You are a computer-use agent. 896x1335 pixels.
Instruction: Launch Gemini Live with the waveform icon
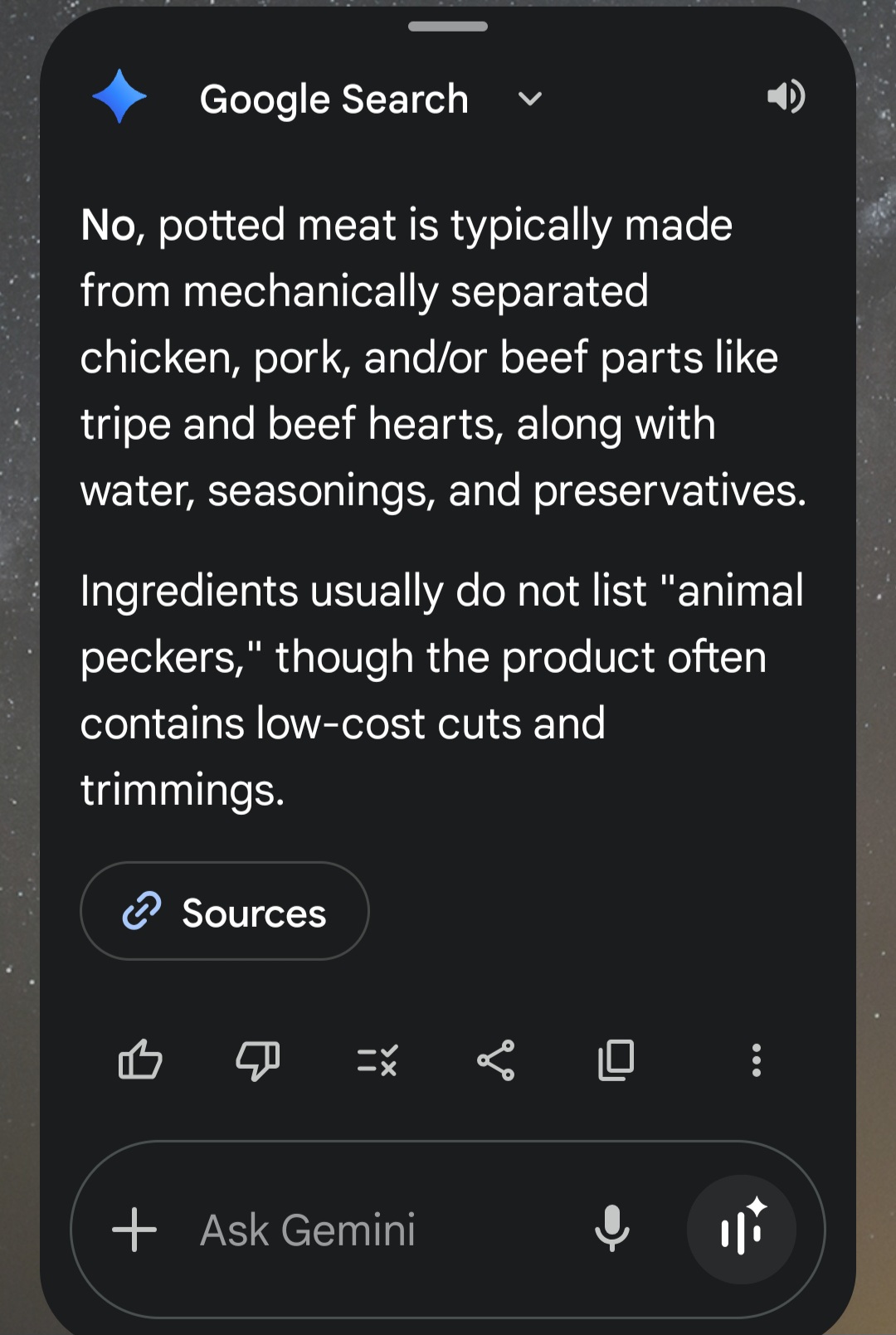(x=742, y=1229)
